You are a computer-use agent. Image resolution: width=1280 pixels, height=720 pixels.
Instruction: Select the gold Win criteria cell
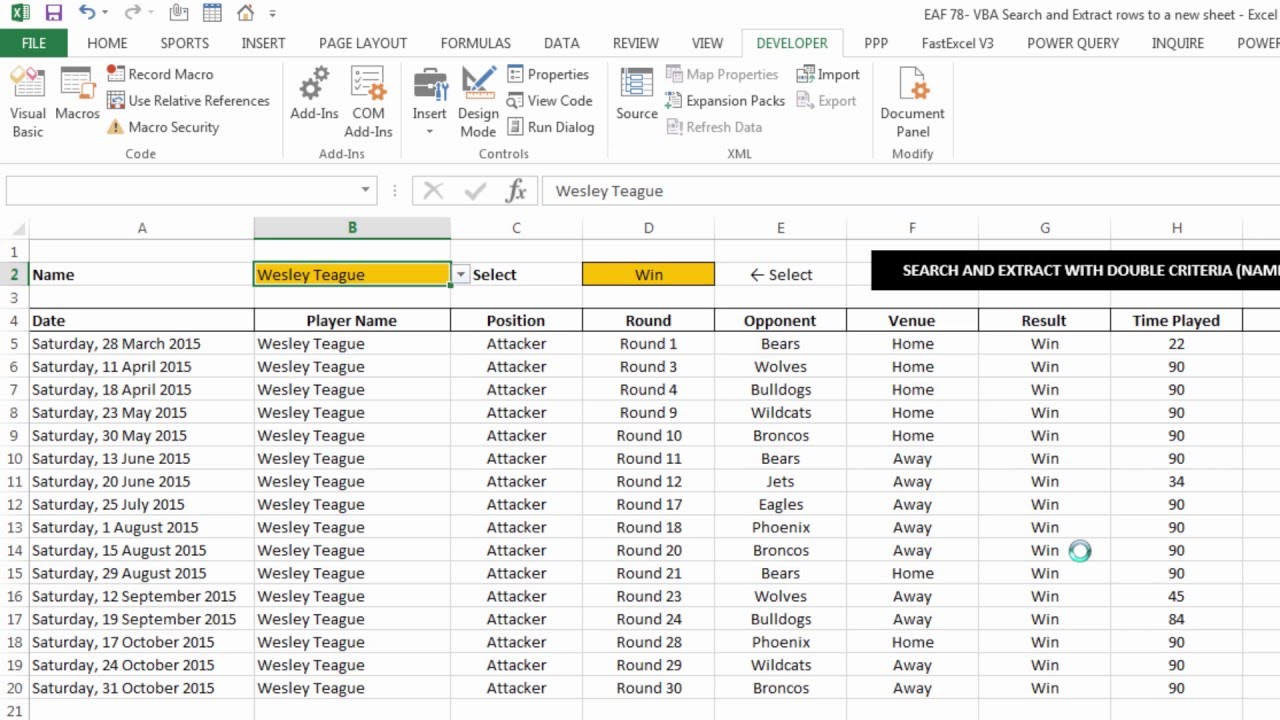pyautogui.click(x=648, y=275)
